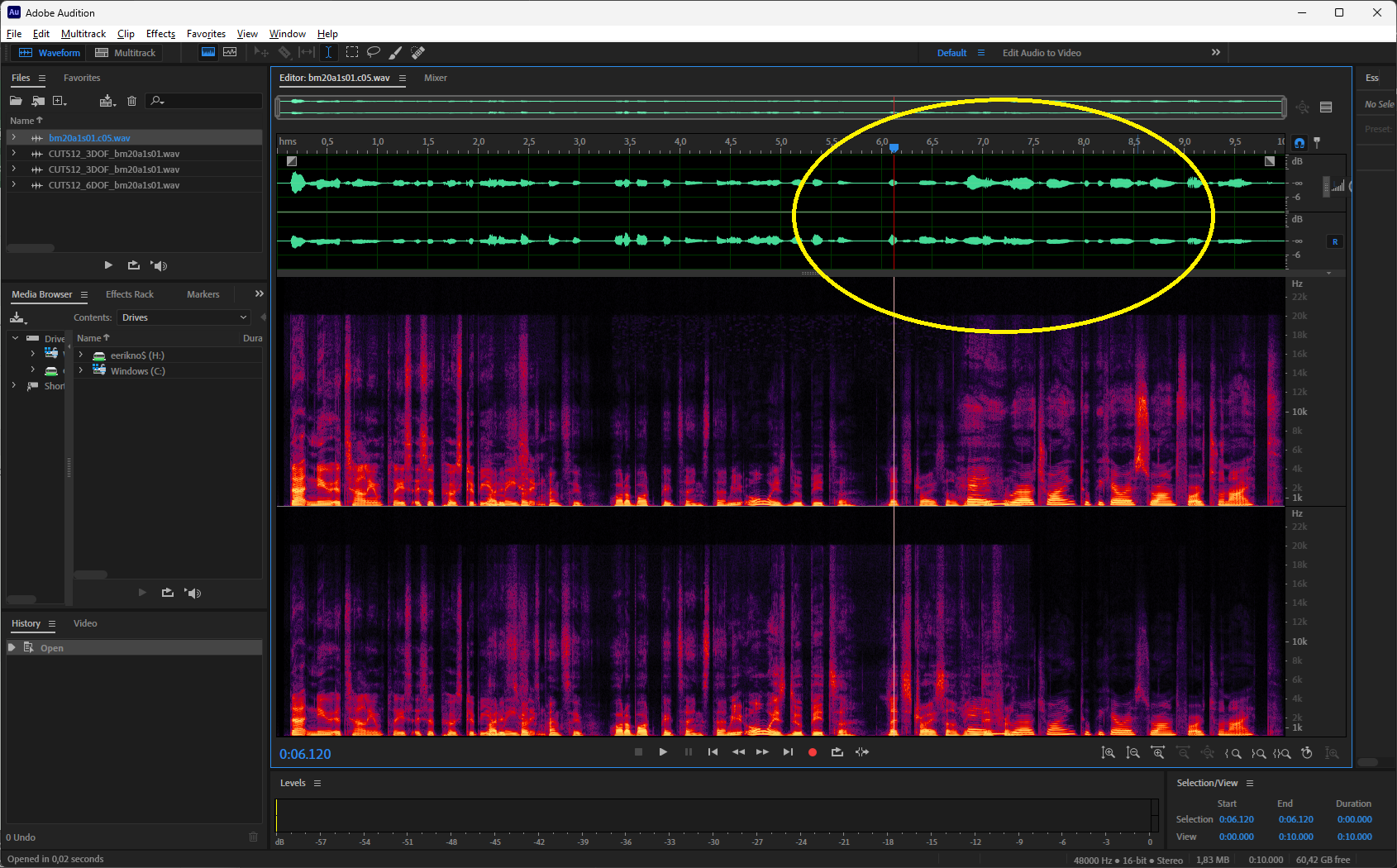
Task: Expand the eeriknoS (H:) drive
Action: coord(81,355)
